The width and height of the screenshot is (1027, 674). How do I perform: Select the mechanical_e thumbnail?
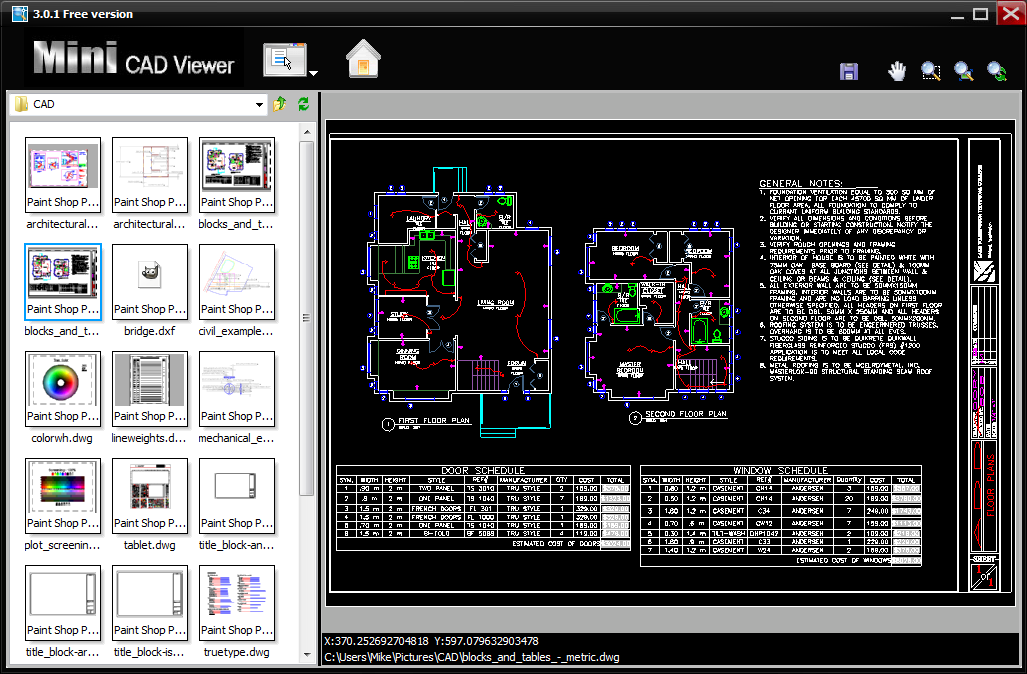[x=236, y=389]
